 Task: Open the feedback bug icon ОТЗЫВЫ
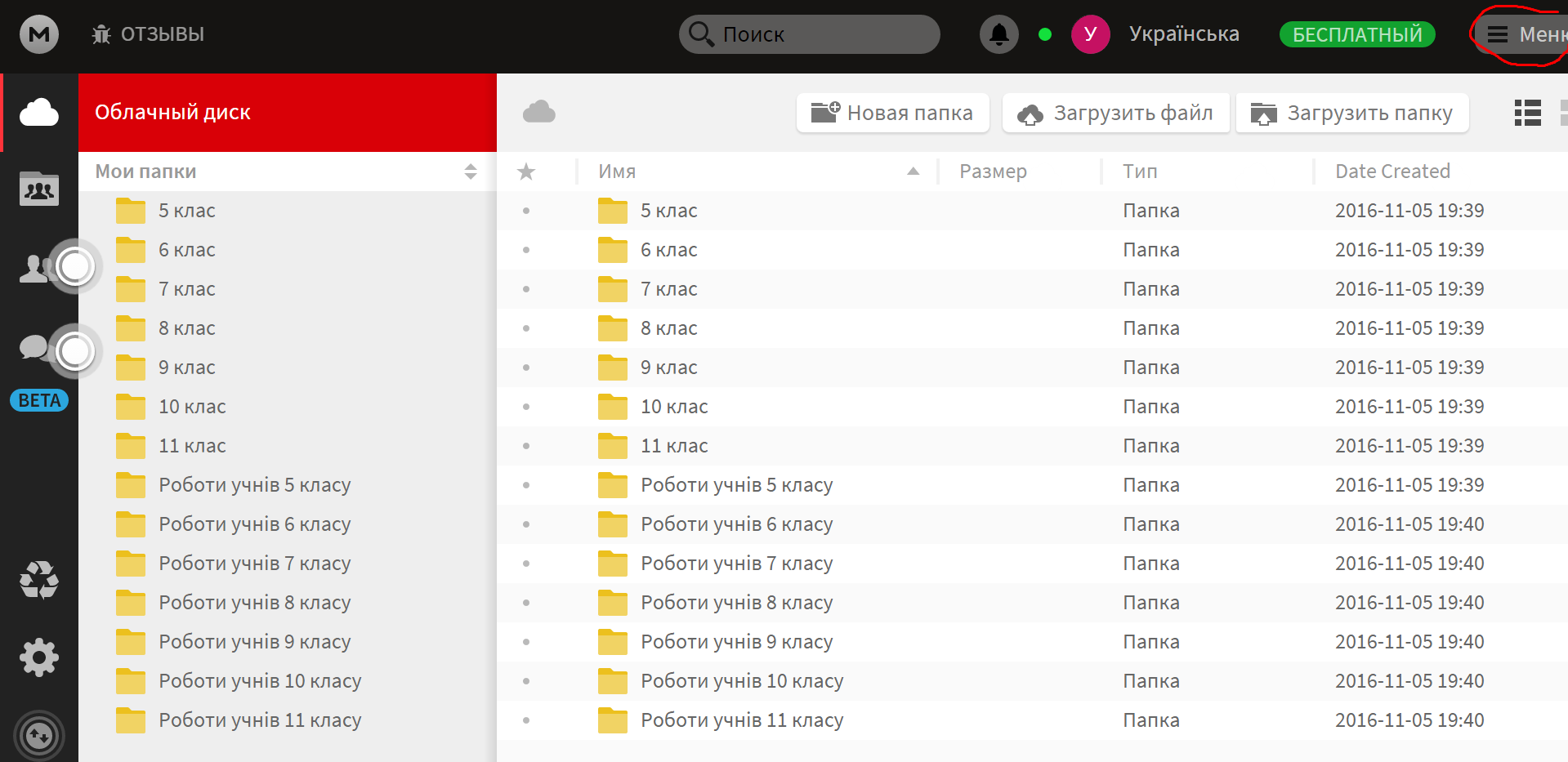point(101,34)
